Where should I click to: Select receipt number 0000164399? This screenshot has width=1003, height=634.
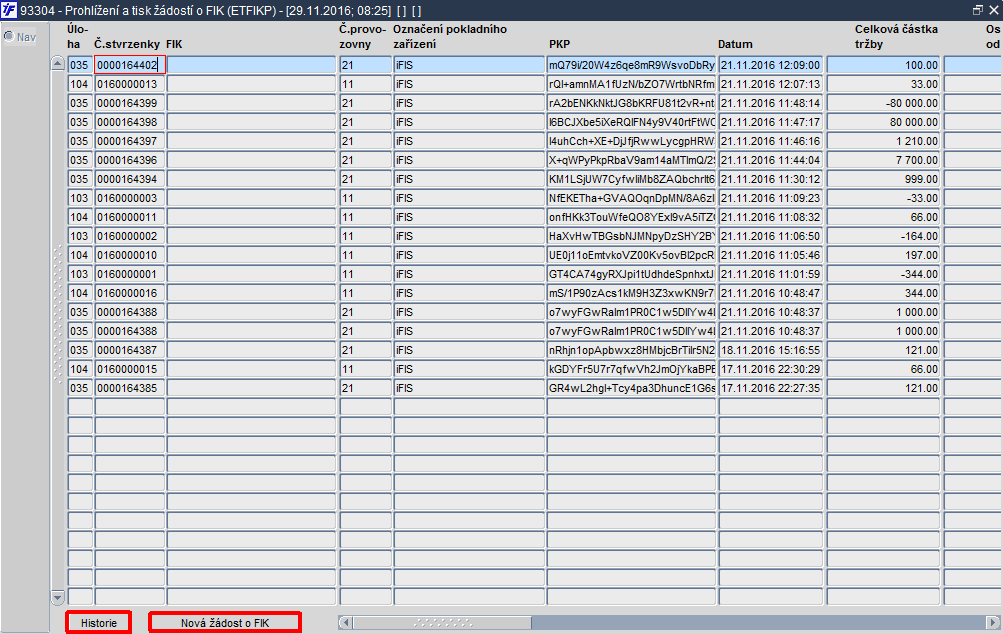130,103
